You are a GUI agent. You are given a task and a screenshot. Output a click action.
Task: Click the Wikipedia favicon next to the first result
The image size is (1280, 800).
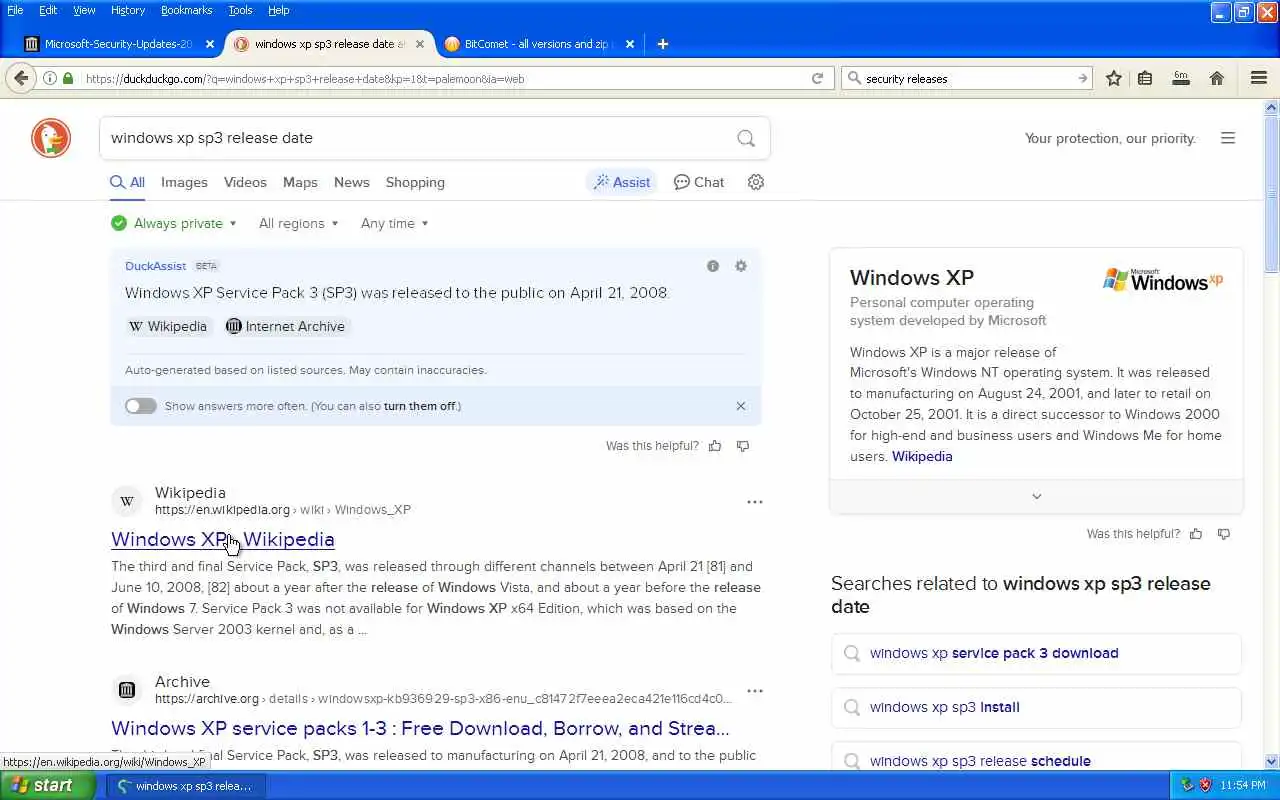pos(127,501)
